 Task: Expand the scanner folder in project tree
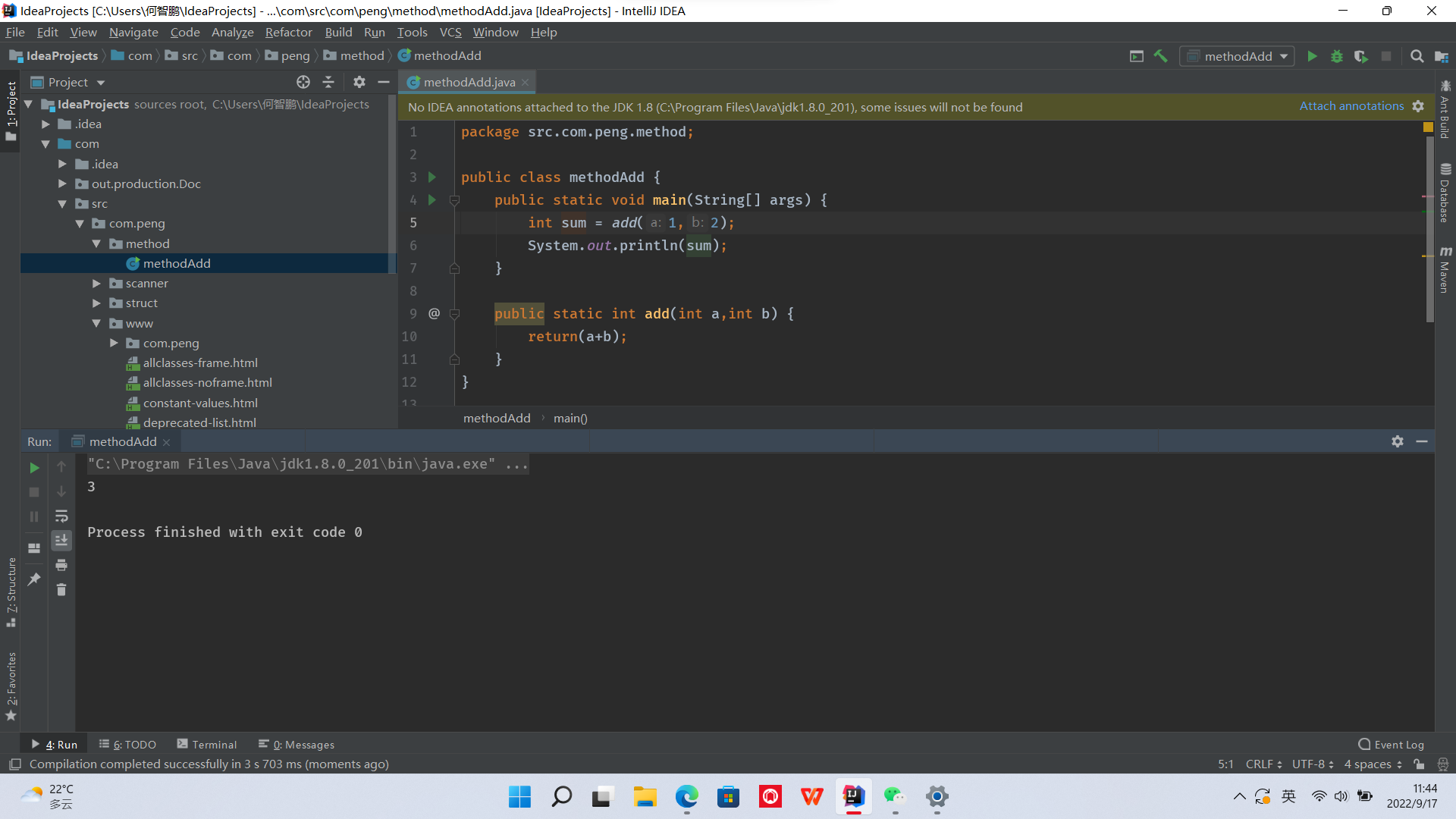96,284
